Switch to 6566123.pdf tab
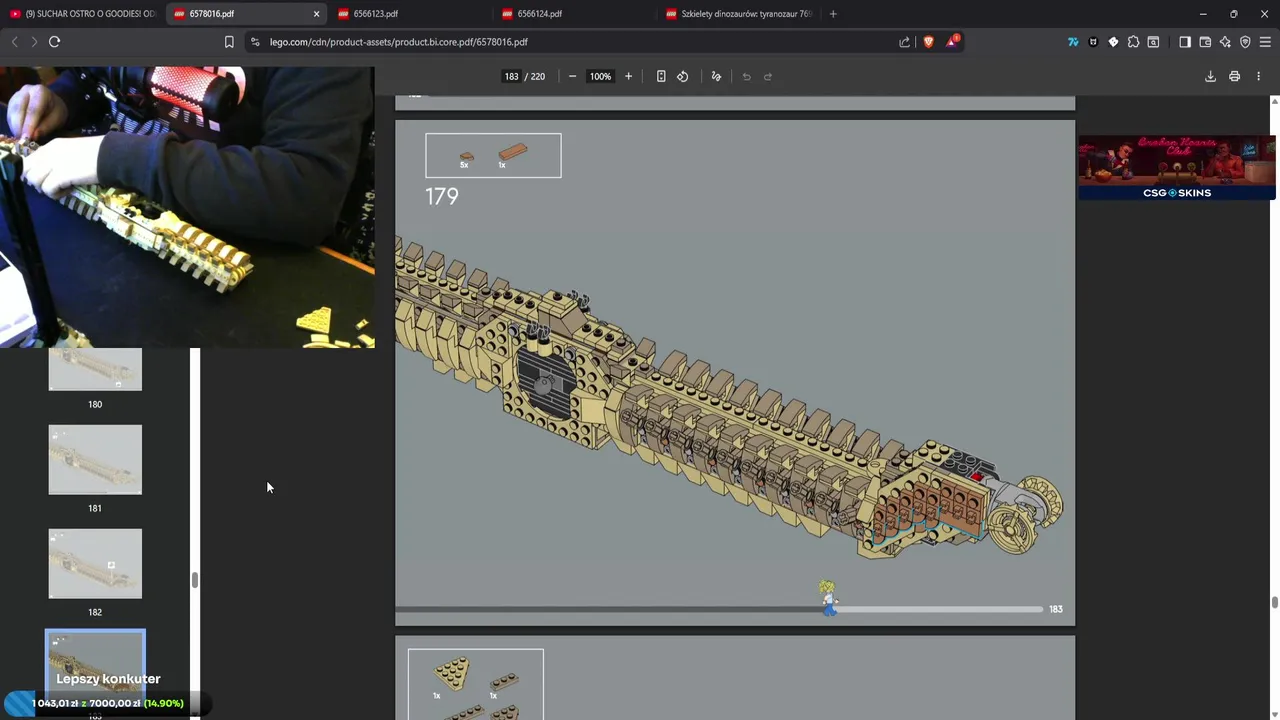The width and height of the screenshot is (1280, 720). click(410, 14)
